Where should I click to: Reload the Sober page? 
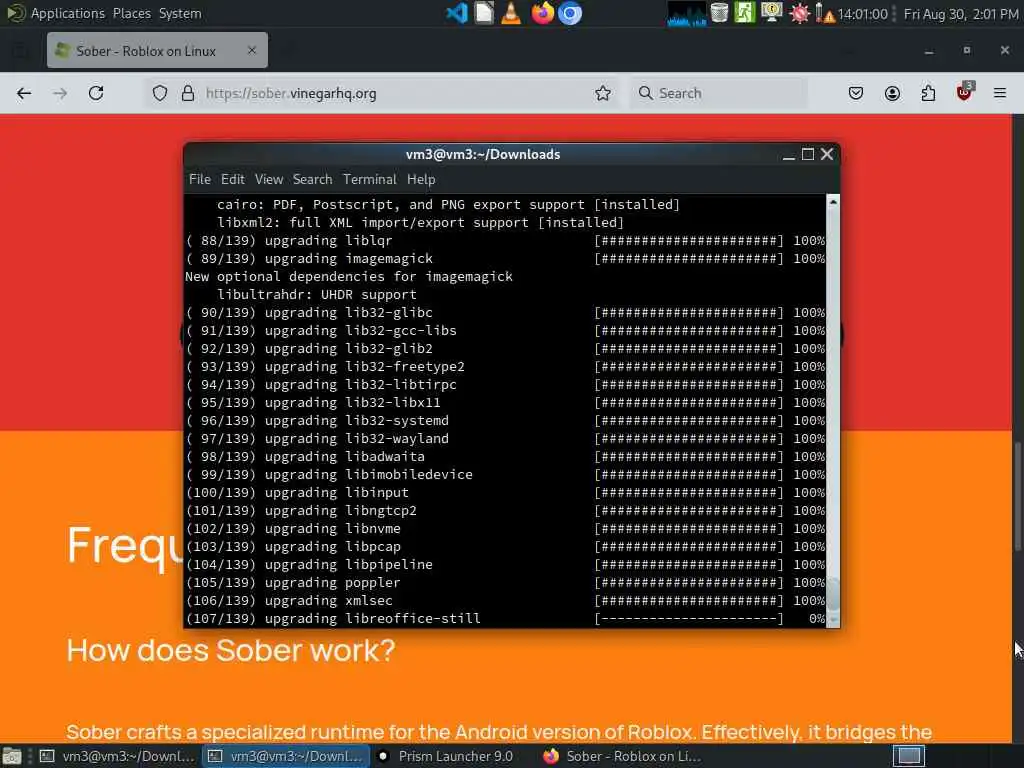(x=96, y=93)
